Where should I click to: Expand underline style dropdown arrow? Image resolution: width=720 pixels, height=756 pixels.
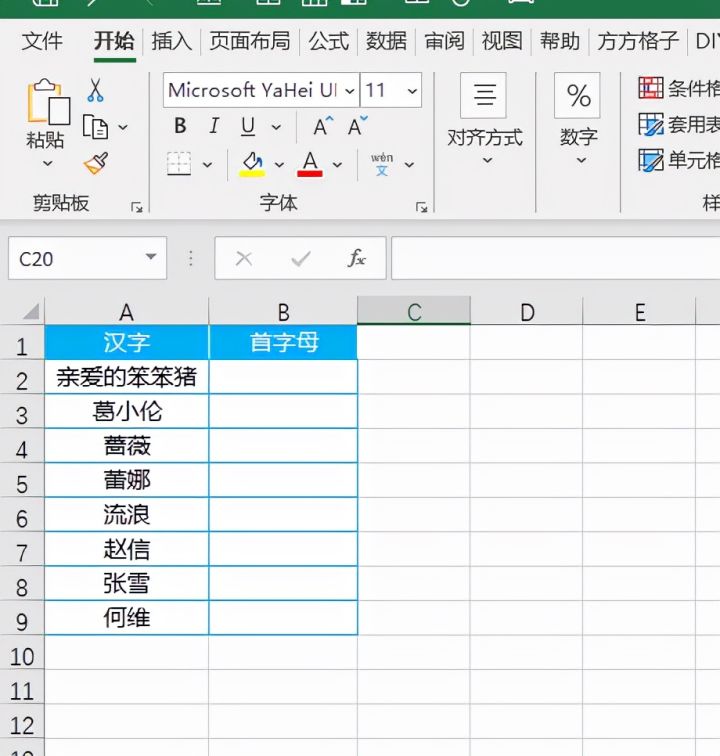(276, 127)
